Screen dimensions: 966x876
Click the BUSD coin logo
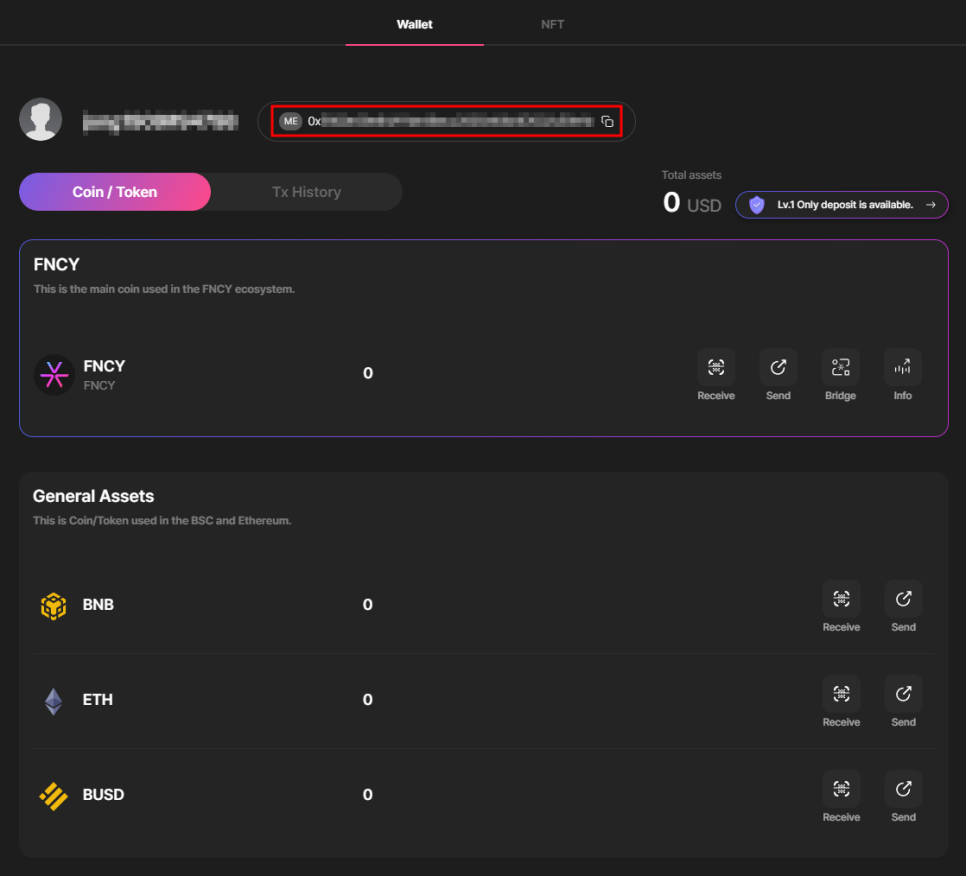tap(54, 796)
